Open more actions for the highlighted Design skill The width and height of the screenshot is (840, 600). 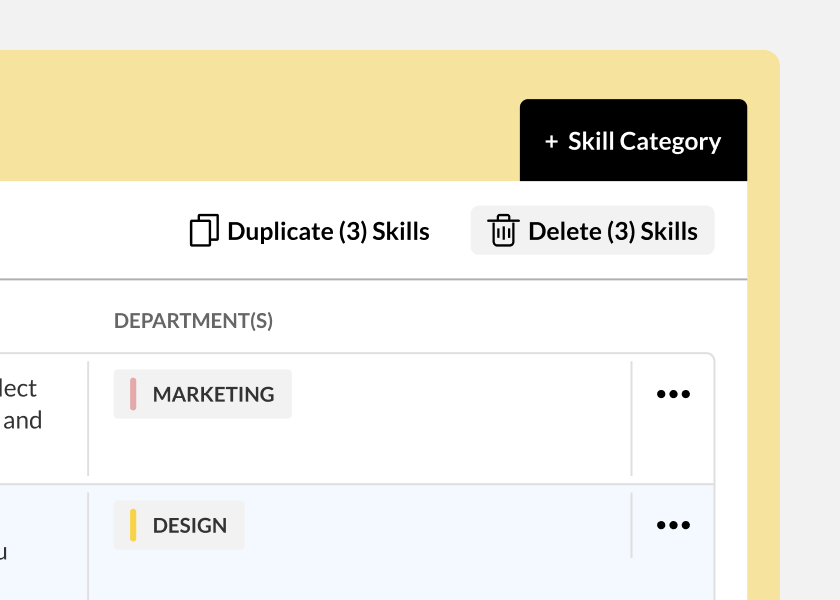pyautogui.click(x=673, y=524)
